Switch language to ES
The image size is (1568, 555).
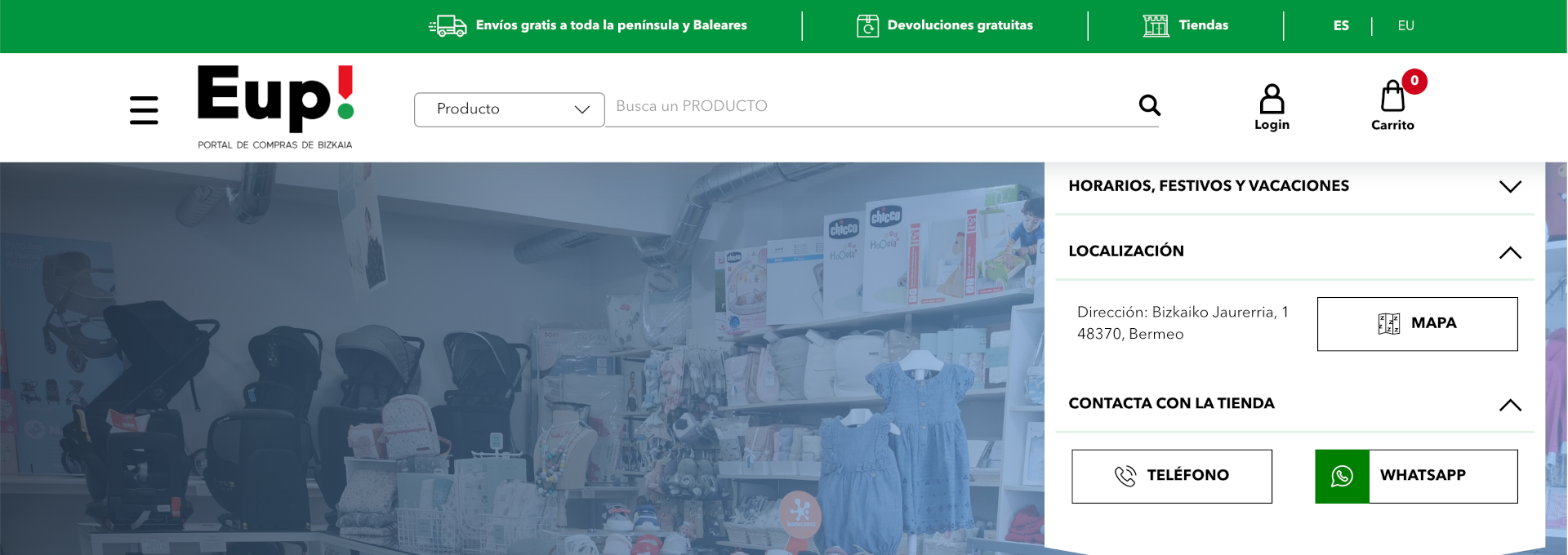click(1341, 26)
